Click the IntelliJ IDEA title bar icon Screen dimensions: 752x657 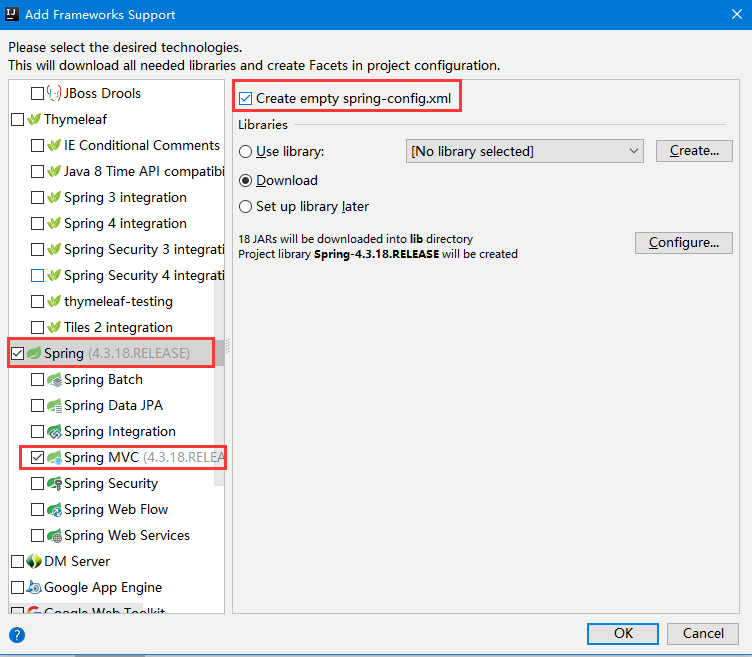coord(12,14)
